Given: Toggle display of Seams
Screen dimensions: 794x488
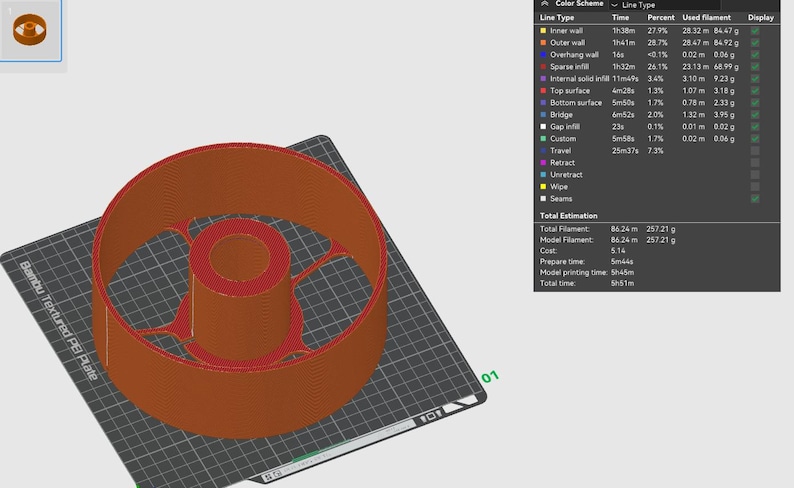Looking at the screenshot, I should pos(755,199).
